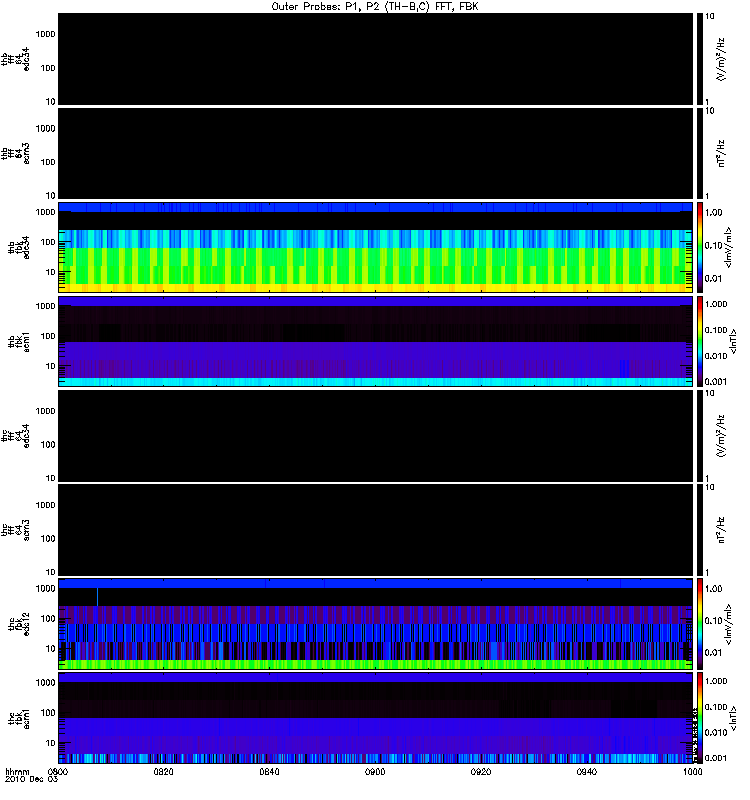The image size is (750, 800).
Task: Click the 1.000 color scale value of thc fbk scm1
Action: [716, 681]
